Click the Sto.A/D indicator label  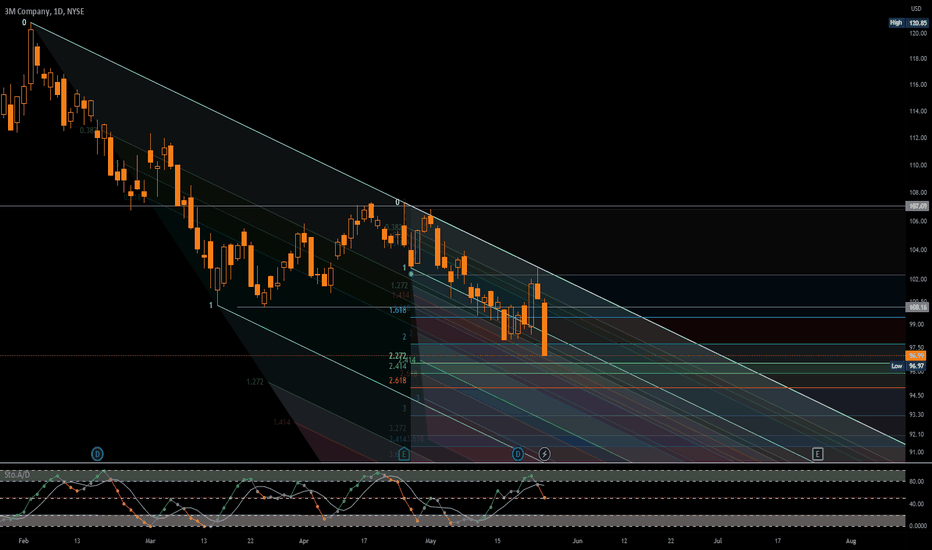pyautogui.click(x=17, y=474)
